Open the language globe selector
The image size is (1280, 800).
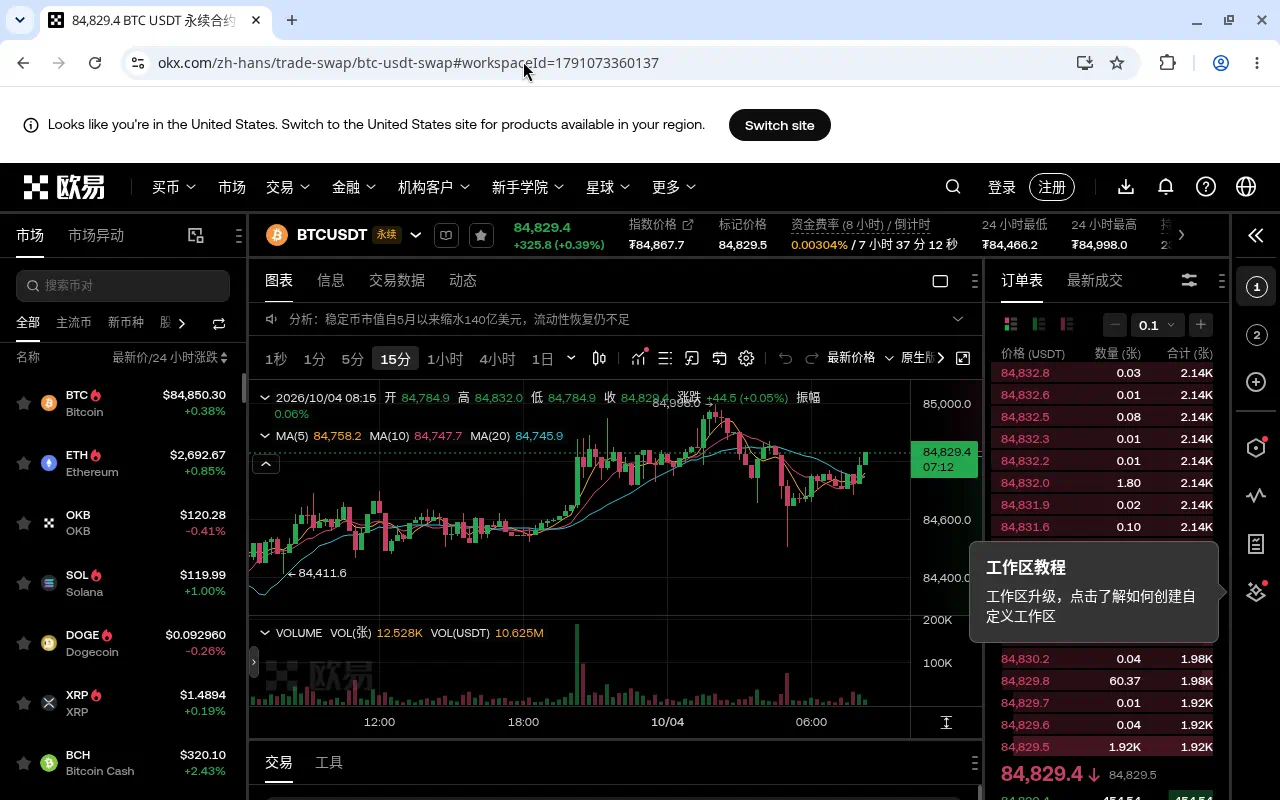(1246, 187)
